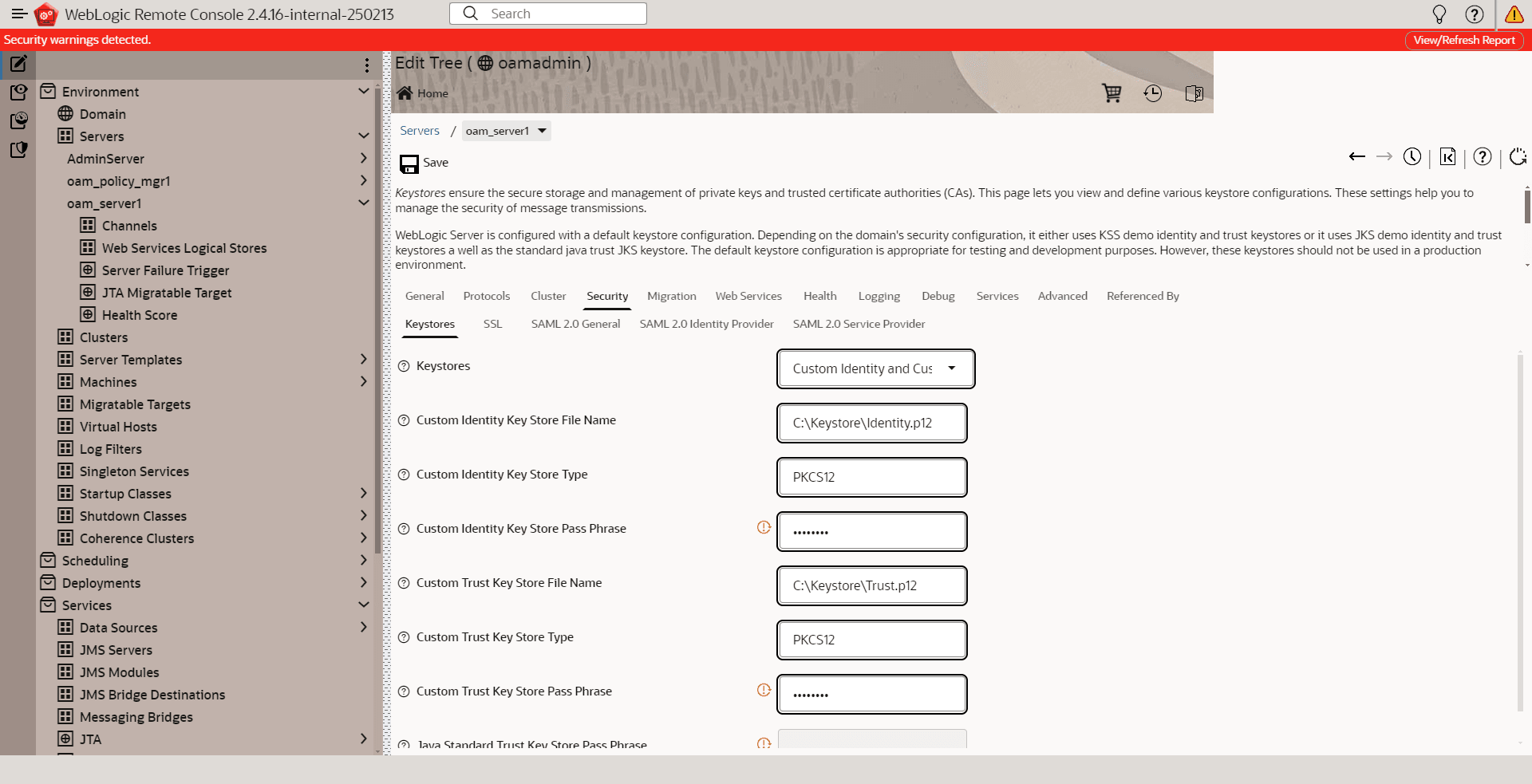
Task: Switch to the General tab
Action: 424,296
